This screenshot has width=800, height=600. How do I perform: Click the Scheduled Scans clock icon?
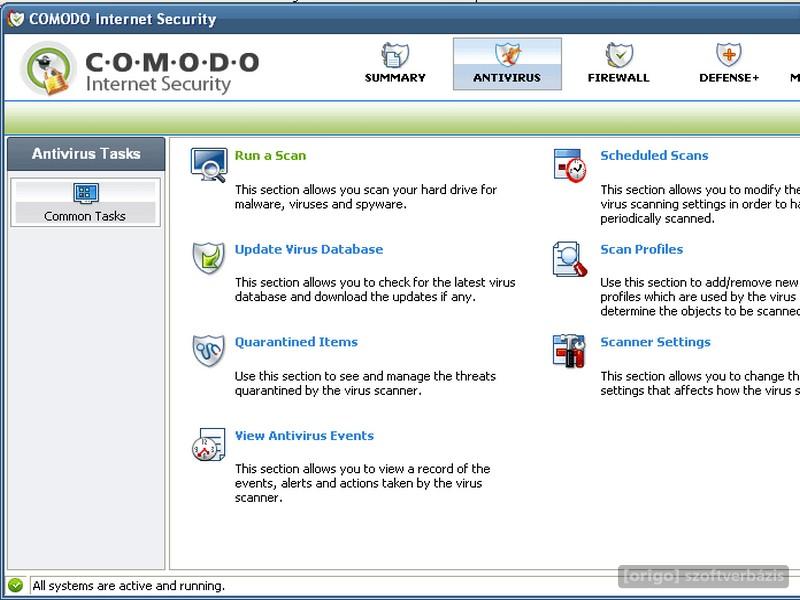570,165
